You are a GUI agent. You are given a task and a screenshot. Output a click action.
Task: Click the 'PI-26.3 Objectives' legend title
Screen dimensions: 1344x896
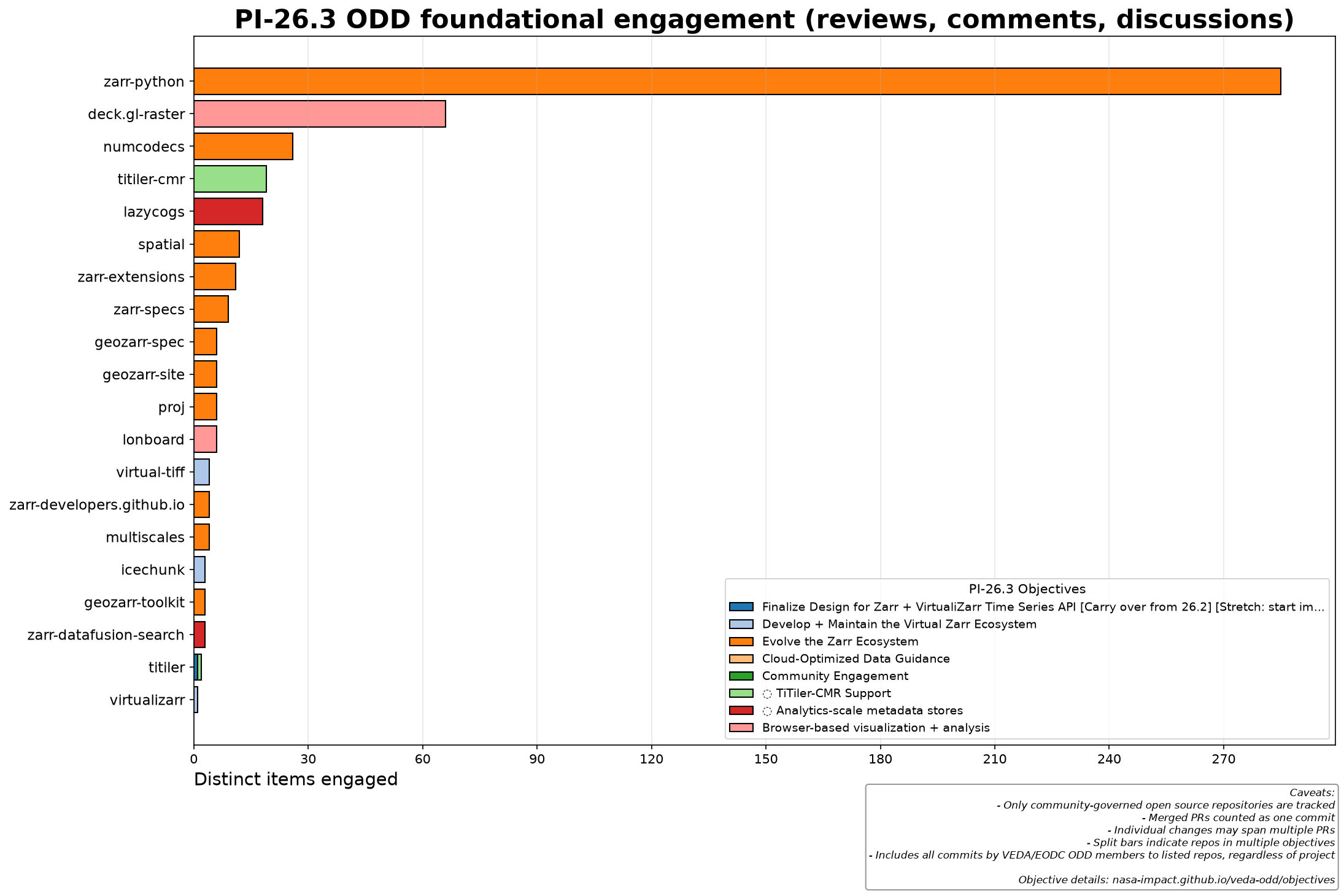pyautogui.click(x=1027, y=589)
